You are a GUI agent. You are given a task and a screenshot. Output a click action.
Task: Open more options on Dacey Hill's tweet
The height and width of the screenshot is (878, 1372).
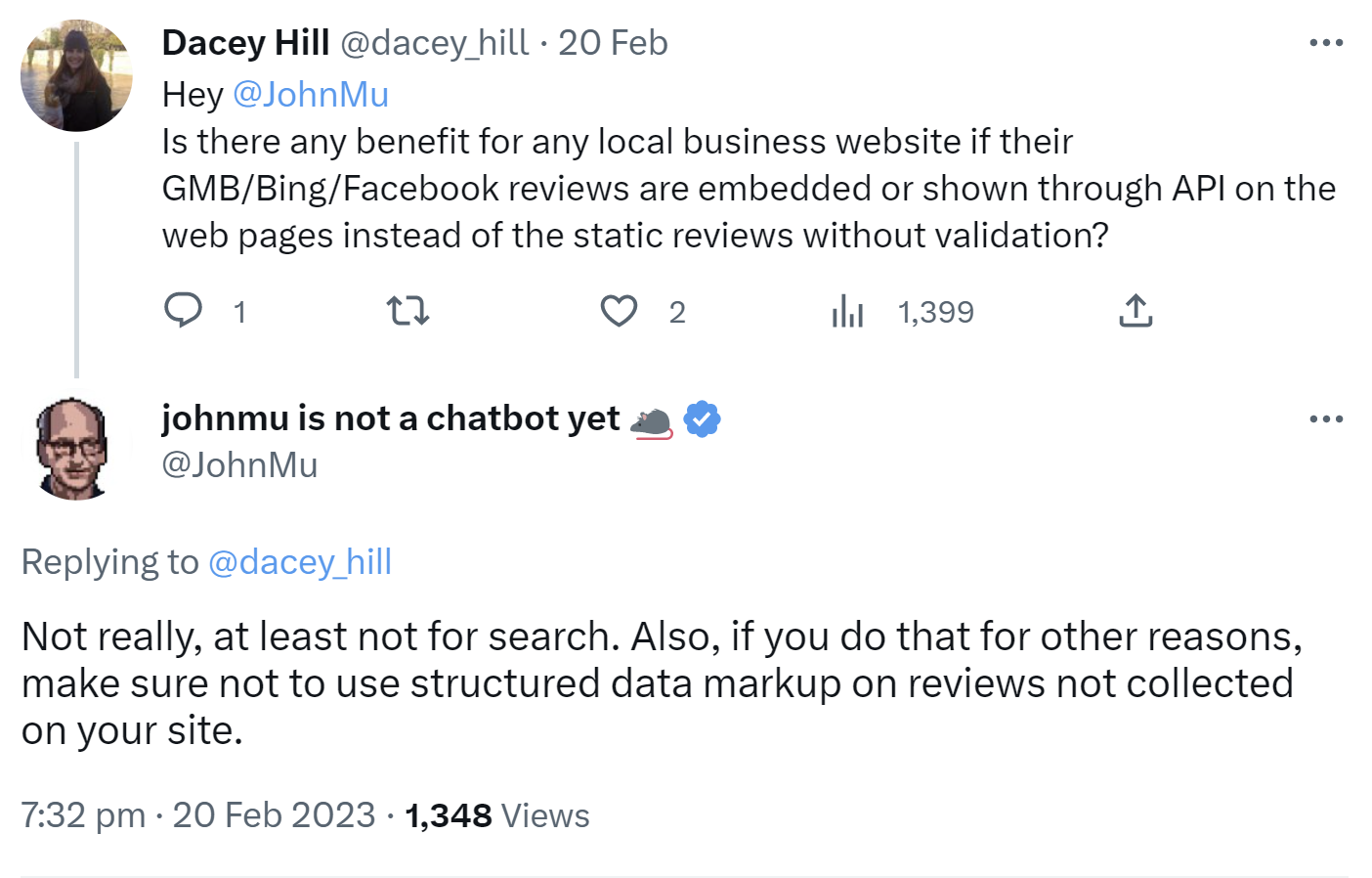coord(1326,43)
